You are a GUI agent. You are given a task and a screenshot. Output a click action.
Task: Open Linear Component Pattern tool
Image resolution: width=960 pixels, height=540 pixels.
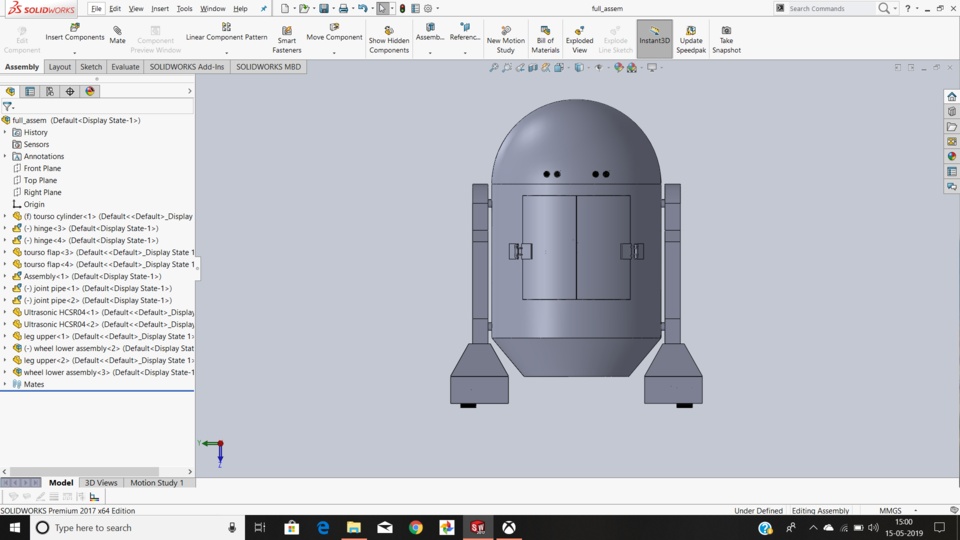click(227, 33)
